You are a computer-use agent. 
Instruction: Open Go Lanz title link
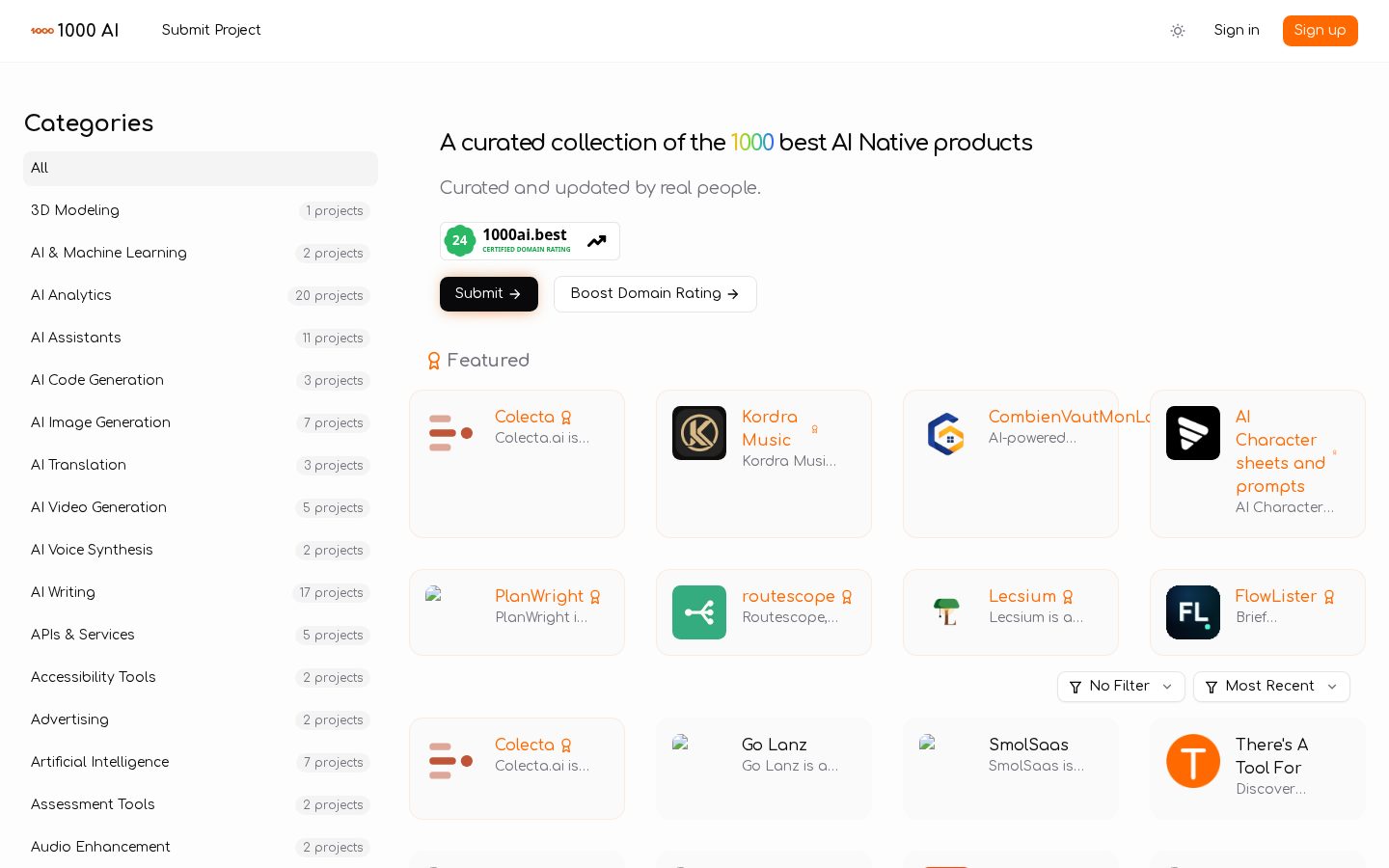coord(775,745)
